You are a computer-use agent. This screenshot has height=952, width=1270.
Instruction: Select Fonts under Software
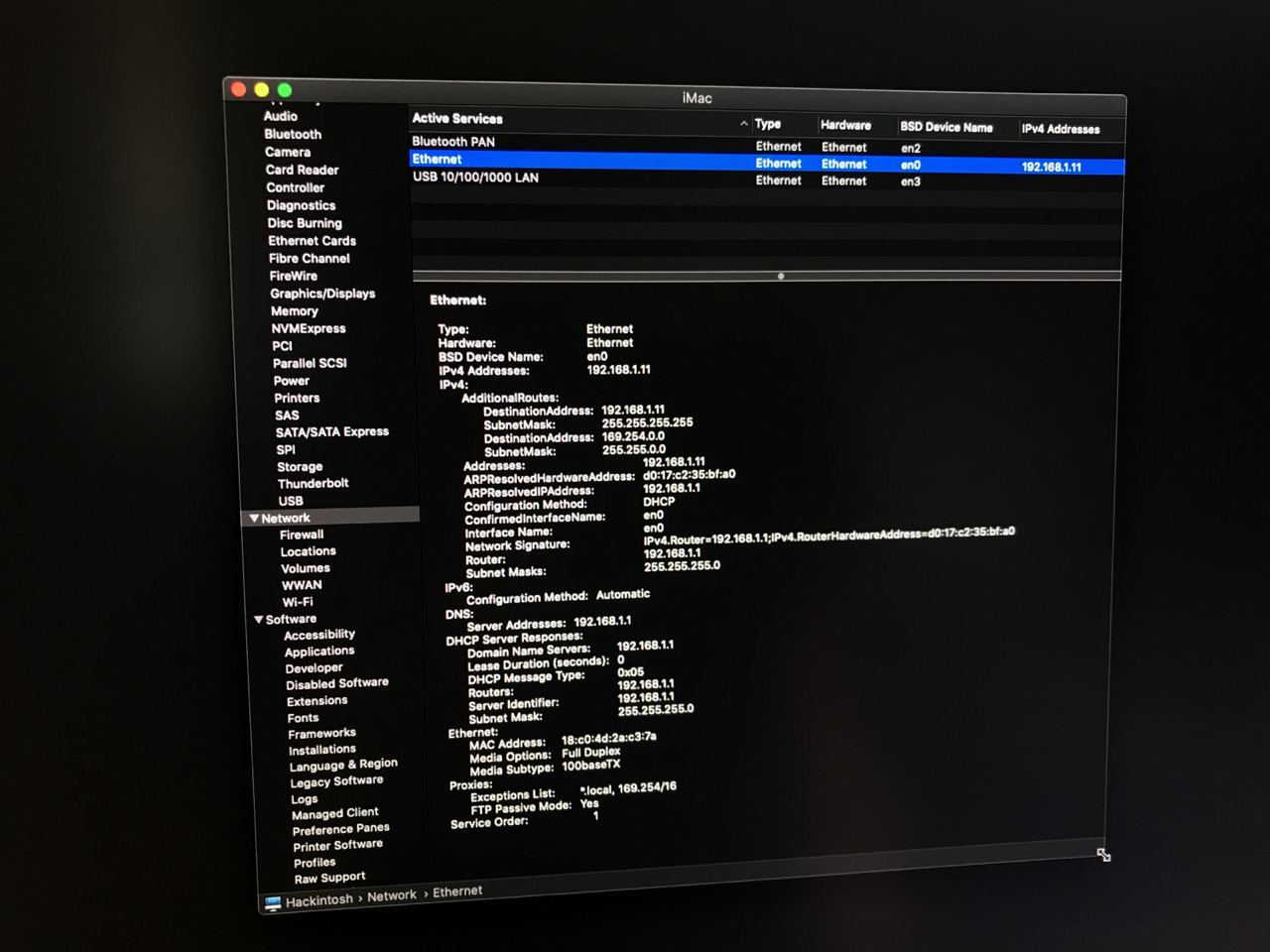[x=304, y=718]
